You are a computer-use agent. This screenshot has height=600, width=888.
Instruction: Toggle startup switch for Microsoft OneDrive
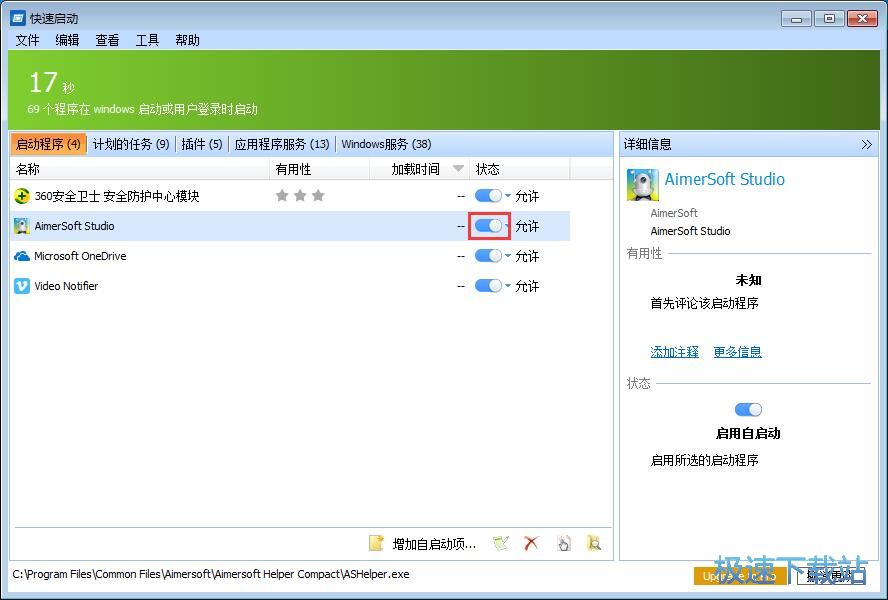488,256
